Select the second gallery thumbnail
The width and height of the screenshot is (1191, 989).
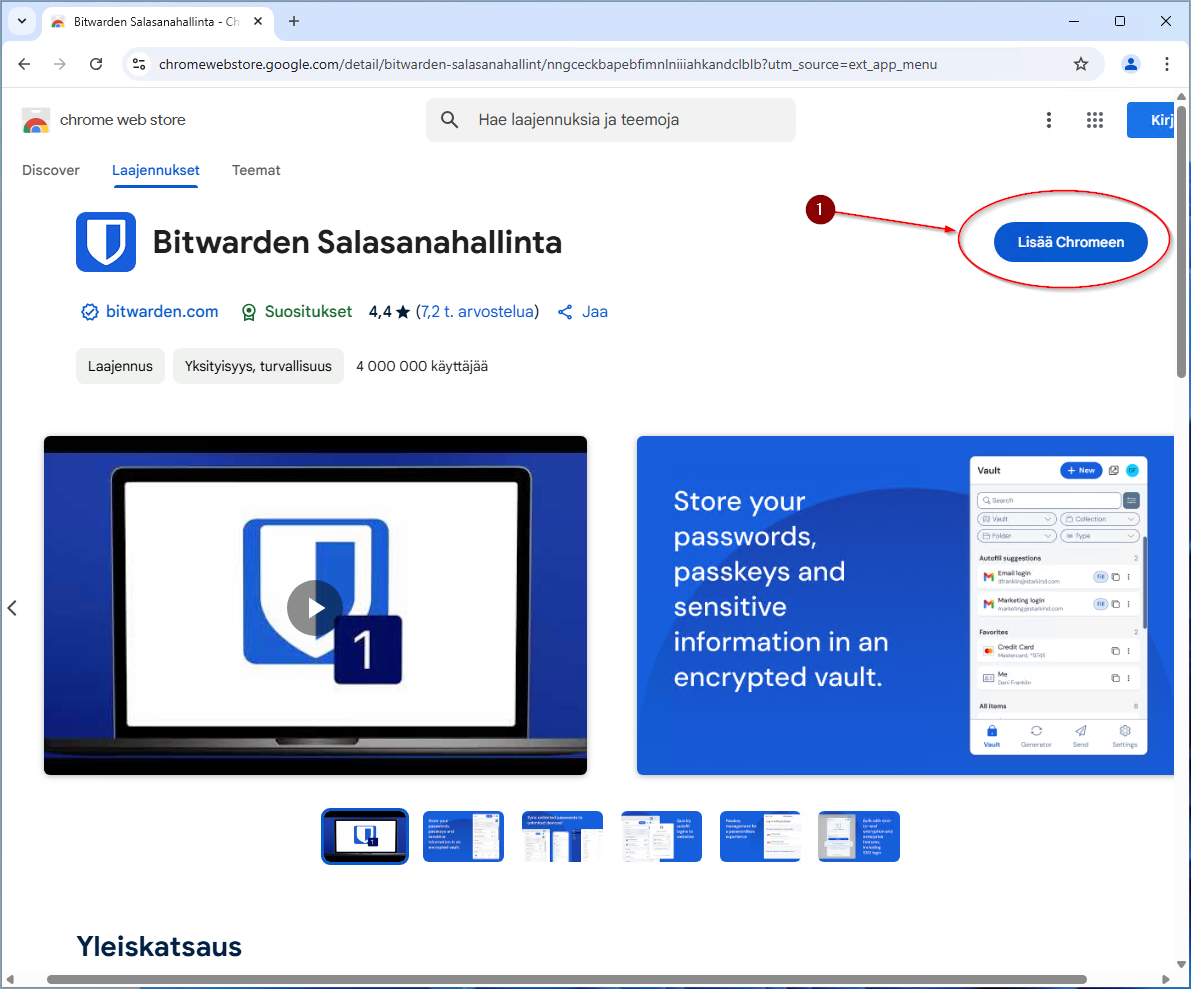coord(463,836)
